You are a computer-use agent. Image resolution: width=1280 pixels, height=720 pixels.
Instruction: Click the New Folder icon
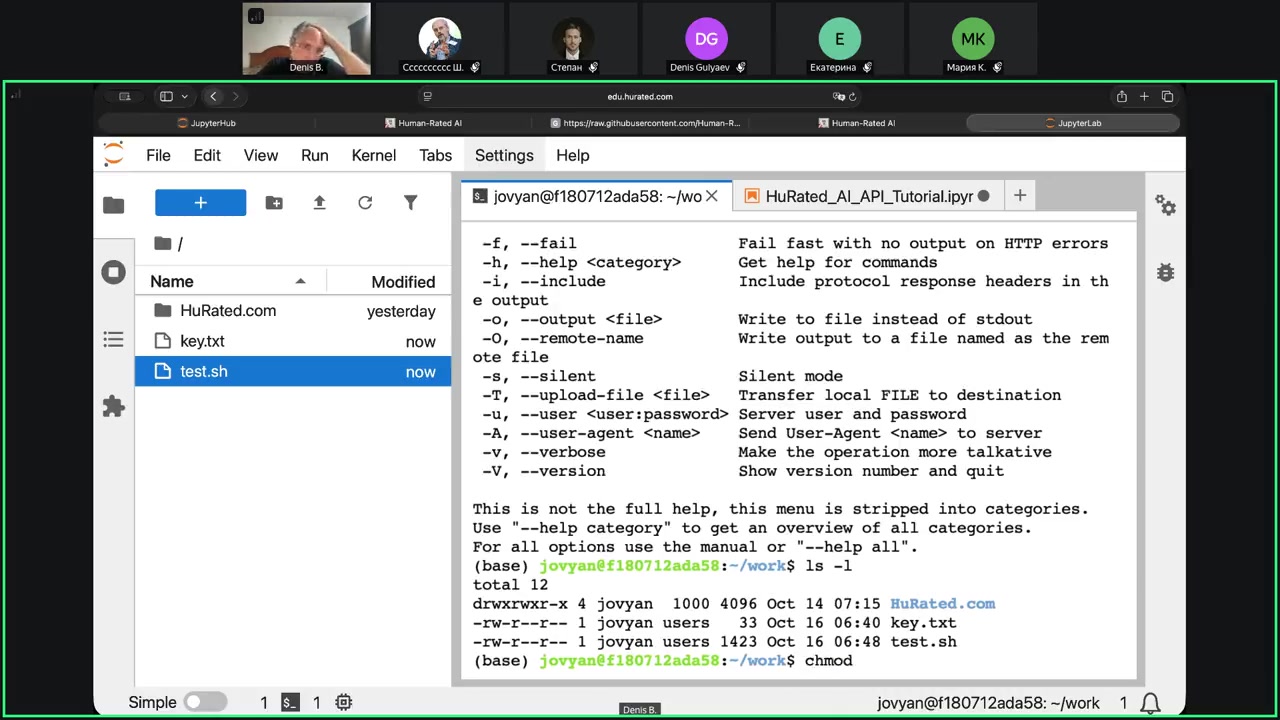tap(274, 203)
